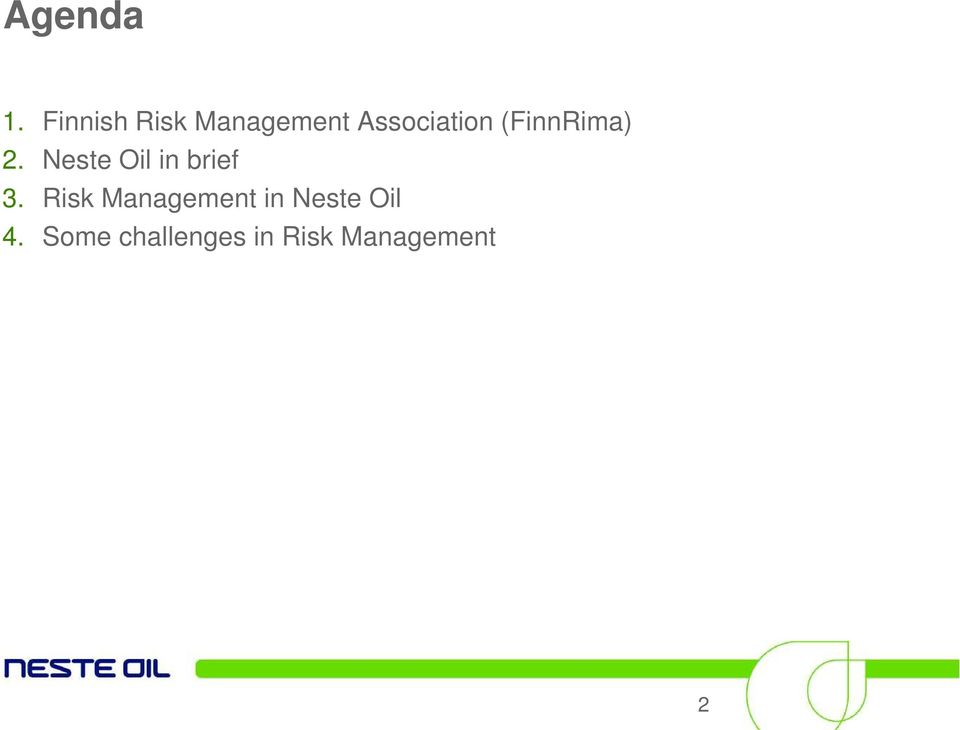This screenshot has width=960, height=730.
Task: Select the Neste Oil in brief item
Action: [x=140, y=160]
